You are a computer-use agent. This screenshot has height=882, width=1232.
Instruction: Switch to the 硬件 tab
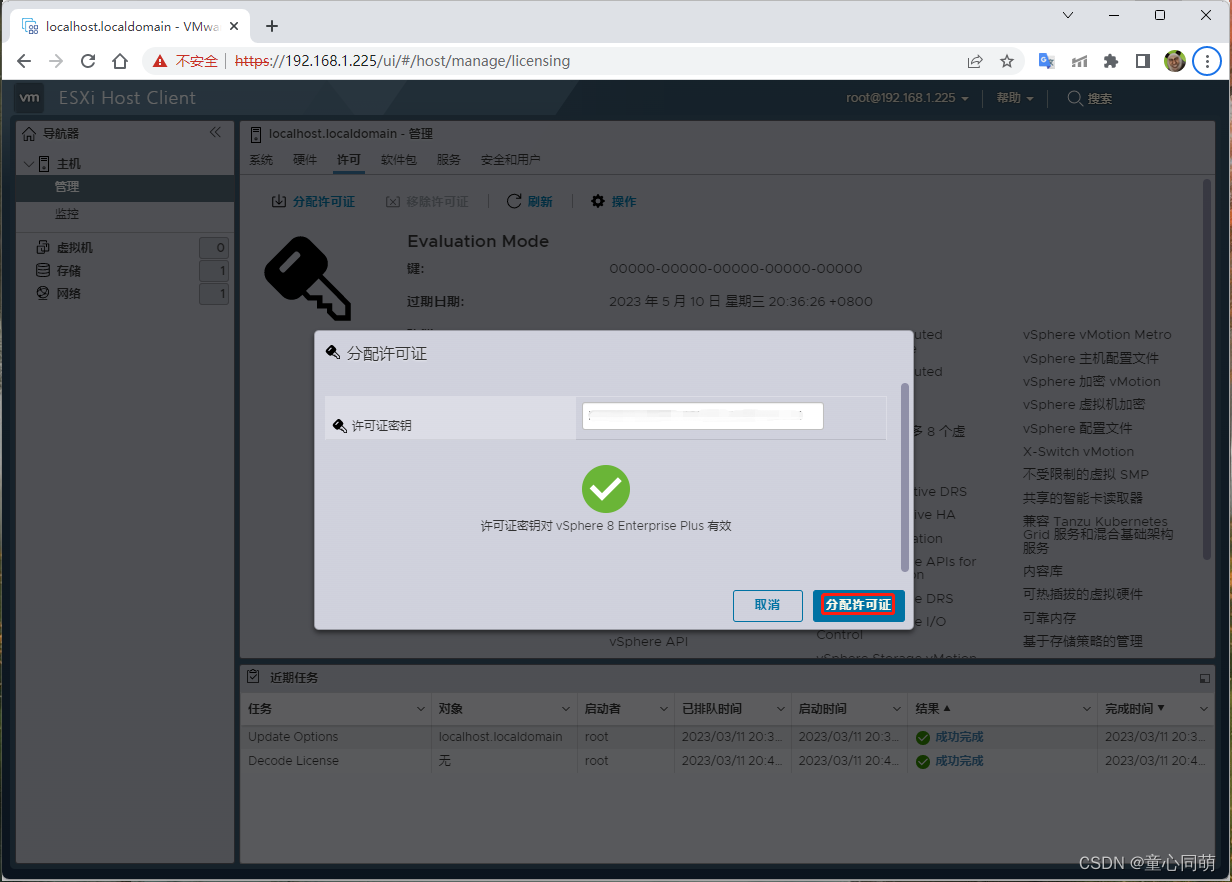tap(304, 159)
